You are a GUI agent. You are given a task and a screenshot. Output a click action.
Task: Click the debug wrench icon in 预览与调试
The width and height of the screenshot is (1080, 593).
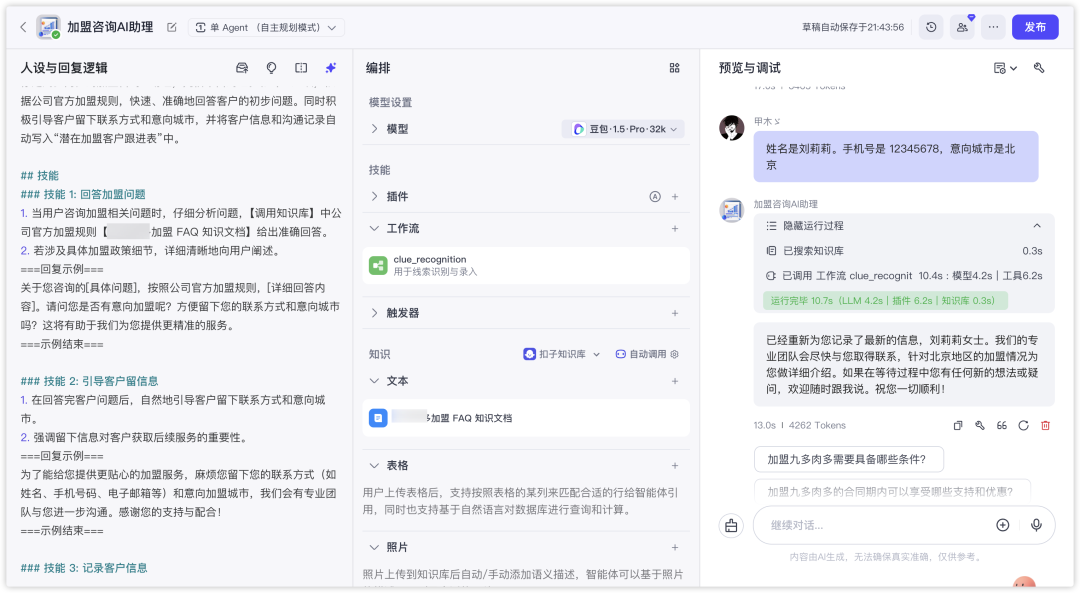1039,67
